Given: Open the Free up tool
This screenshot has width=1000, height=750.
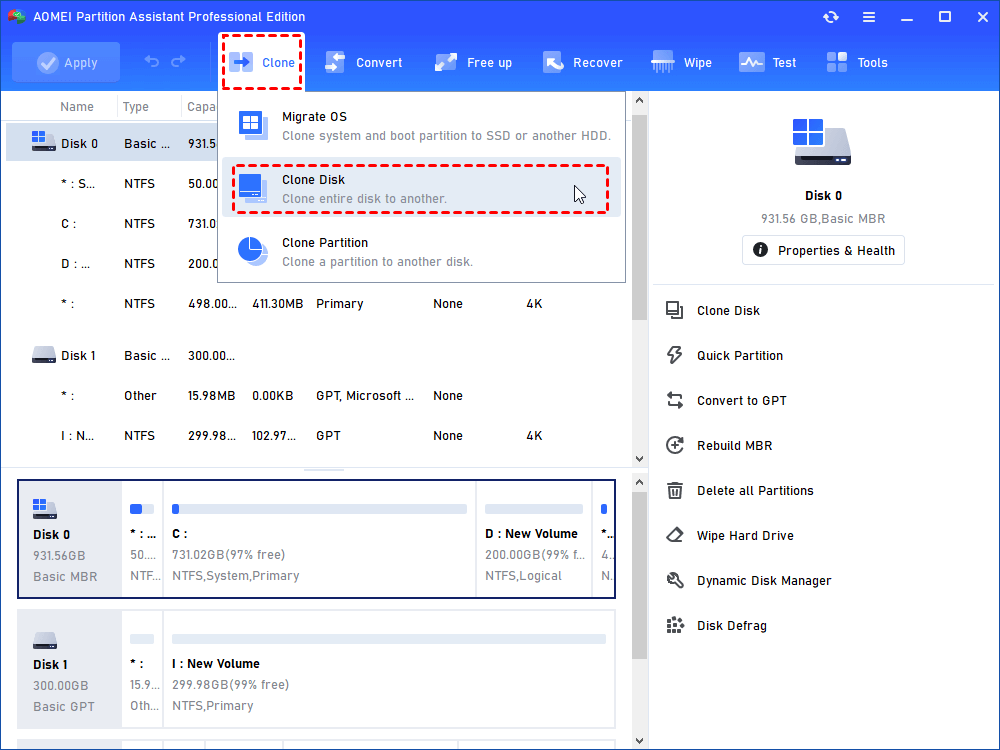Looking at the screenshot, I should [446, 62].
